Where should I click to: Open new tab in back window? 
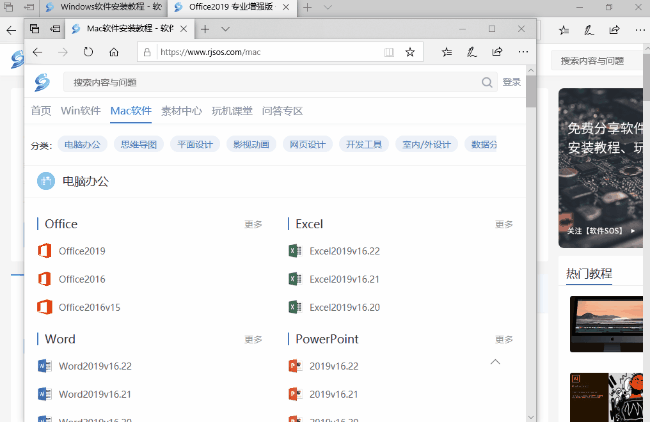click(307, 7)
